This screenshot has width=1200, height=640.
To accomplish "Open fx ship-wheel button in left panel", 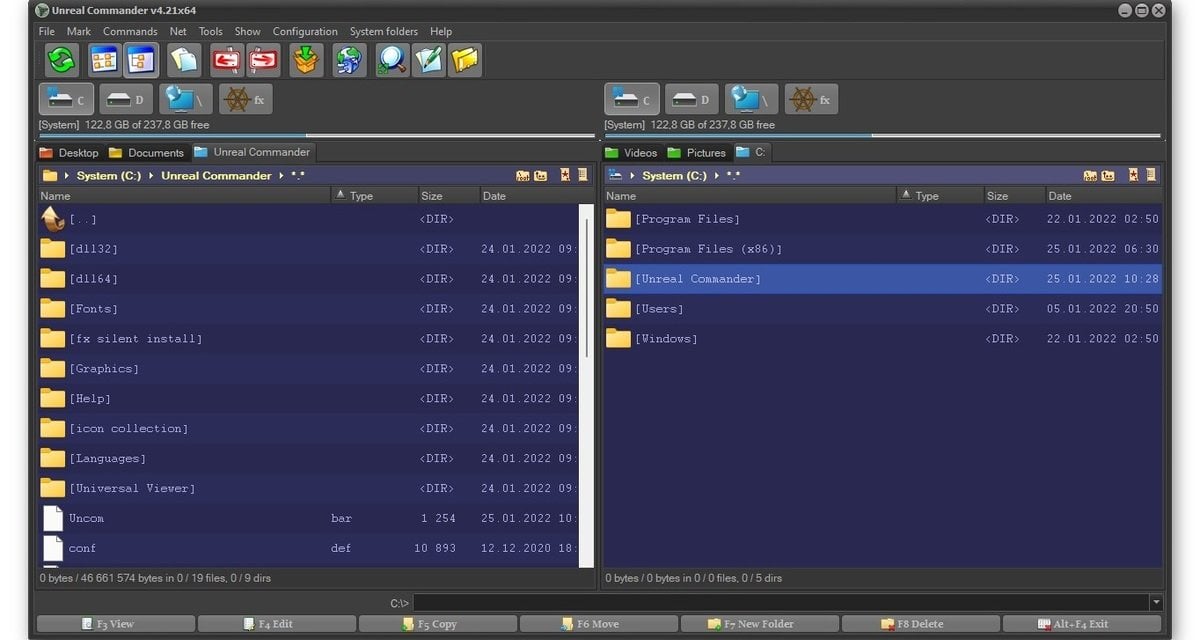I will click(x=245, y=99).
